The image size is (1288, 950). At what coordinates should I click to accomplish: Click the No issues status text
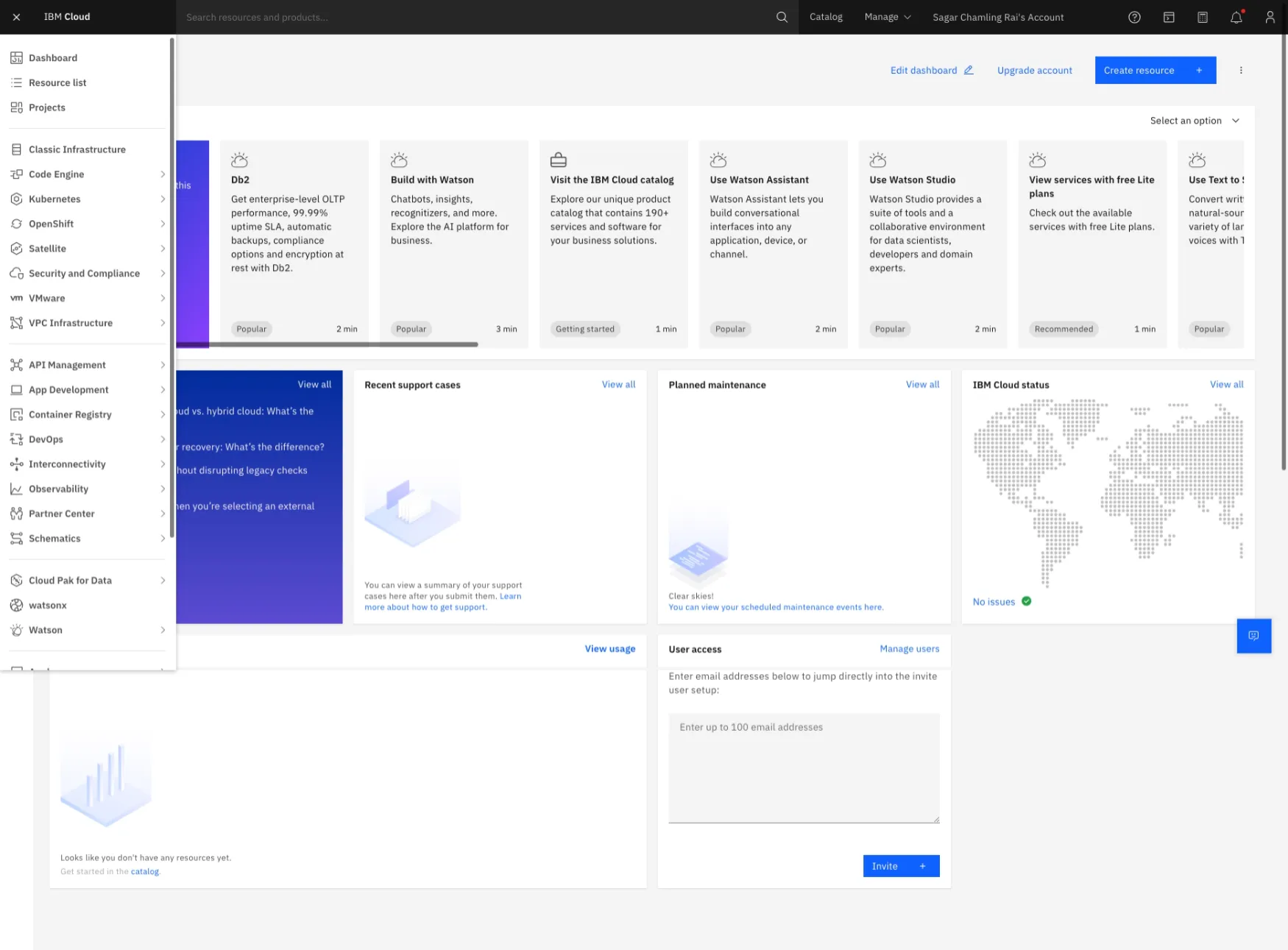(994, 602)
